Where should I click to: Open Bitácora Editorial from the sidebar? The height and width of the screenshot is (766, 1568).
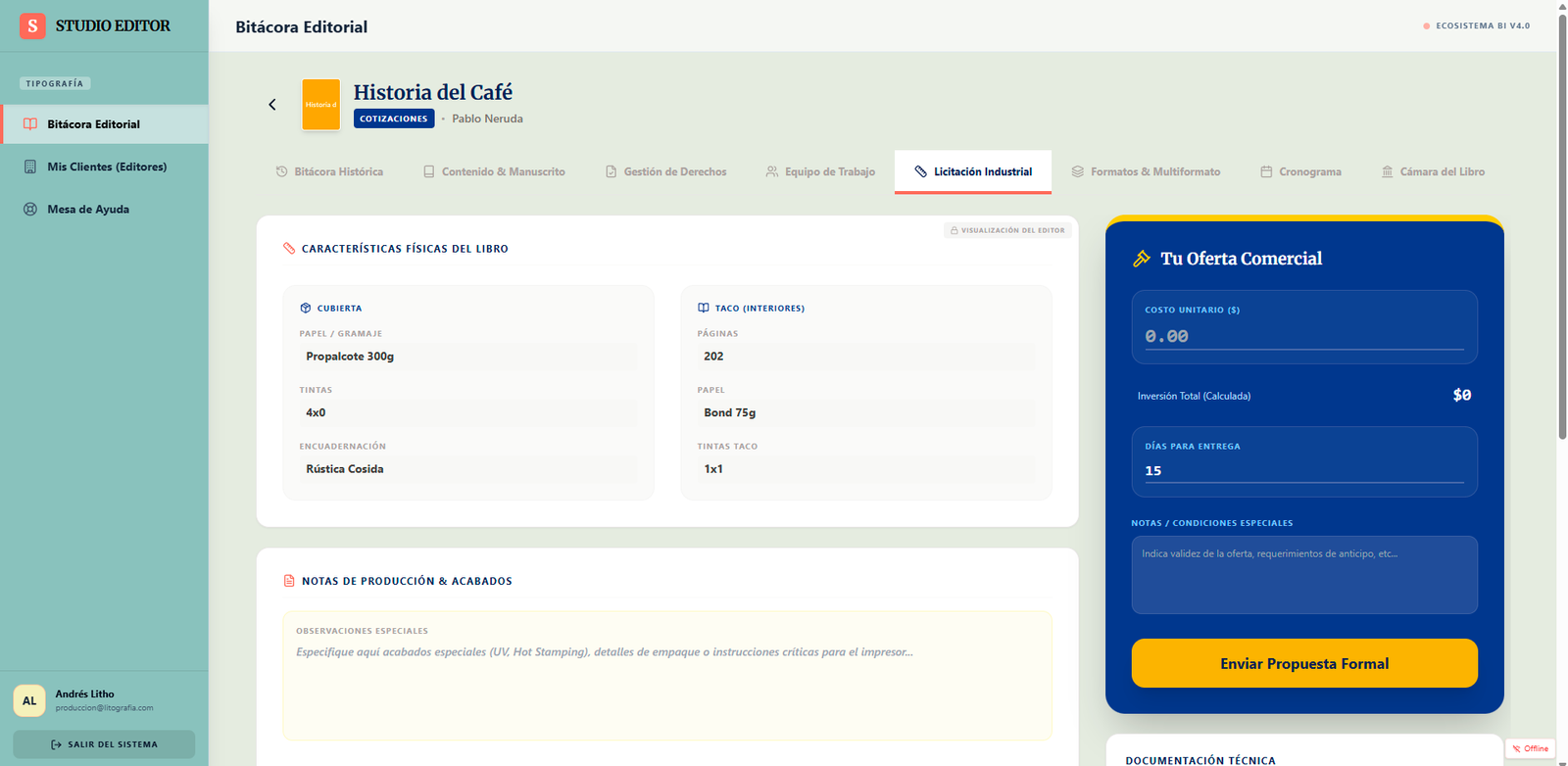point(94,124)
